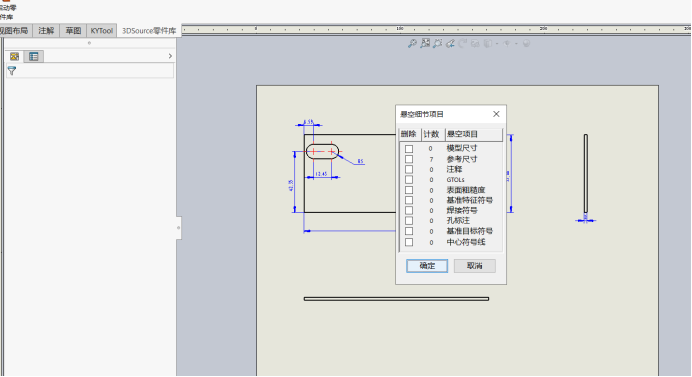This screenshot has width=692, height=377.
Task: Select the 基准目标符号 row label
Action: (x=470, y=231)
